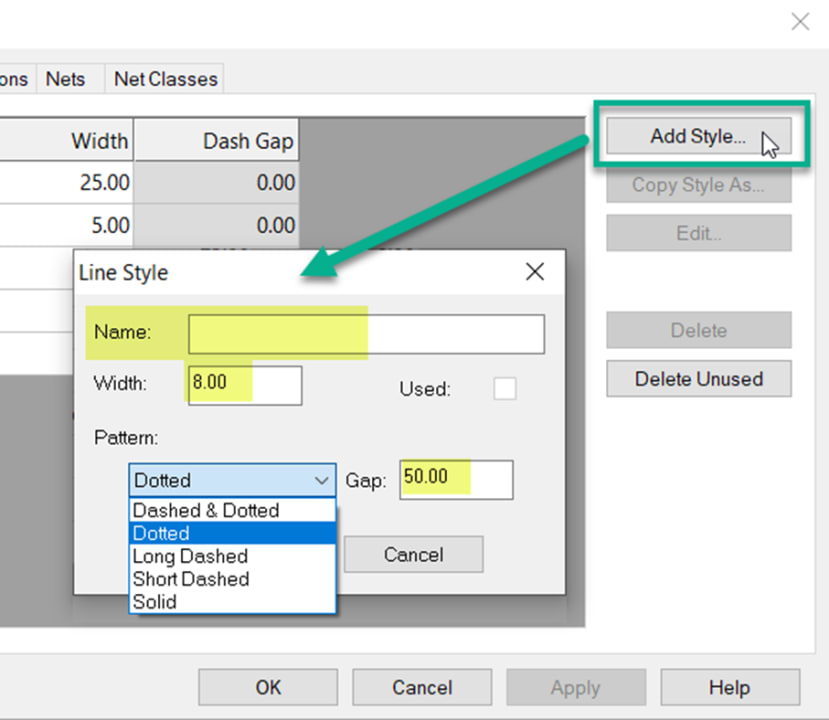829x720 pixels.
Task: Switch to the Net Classes tab
Action: [x=164, y=78]
